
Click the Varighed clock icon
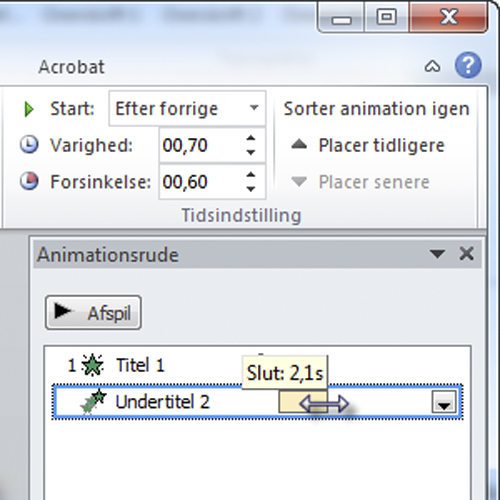[x=29, y=145]
